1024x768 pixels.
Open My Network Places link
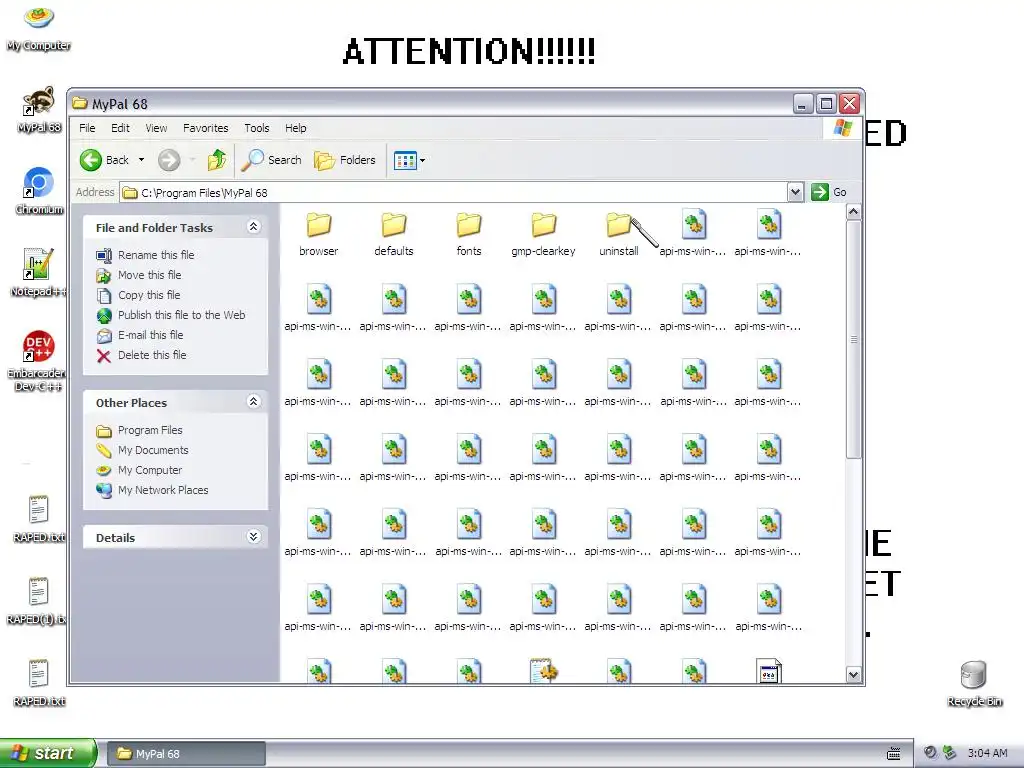[x=153, y=490]
